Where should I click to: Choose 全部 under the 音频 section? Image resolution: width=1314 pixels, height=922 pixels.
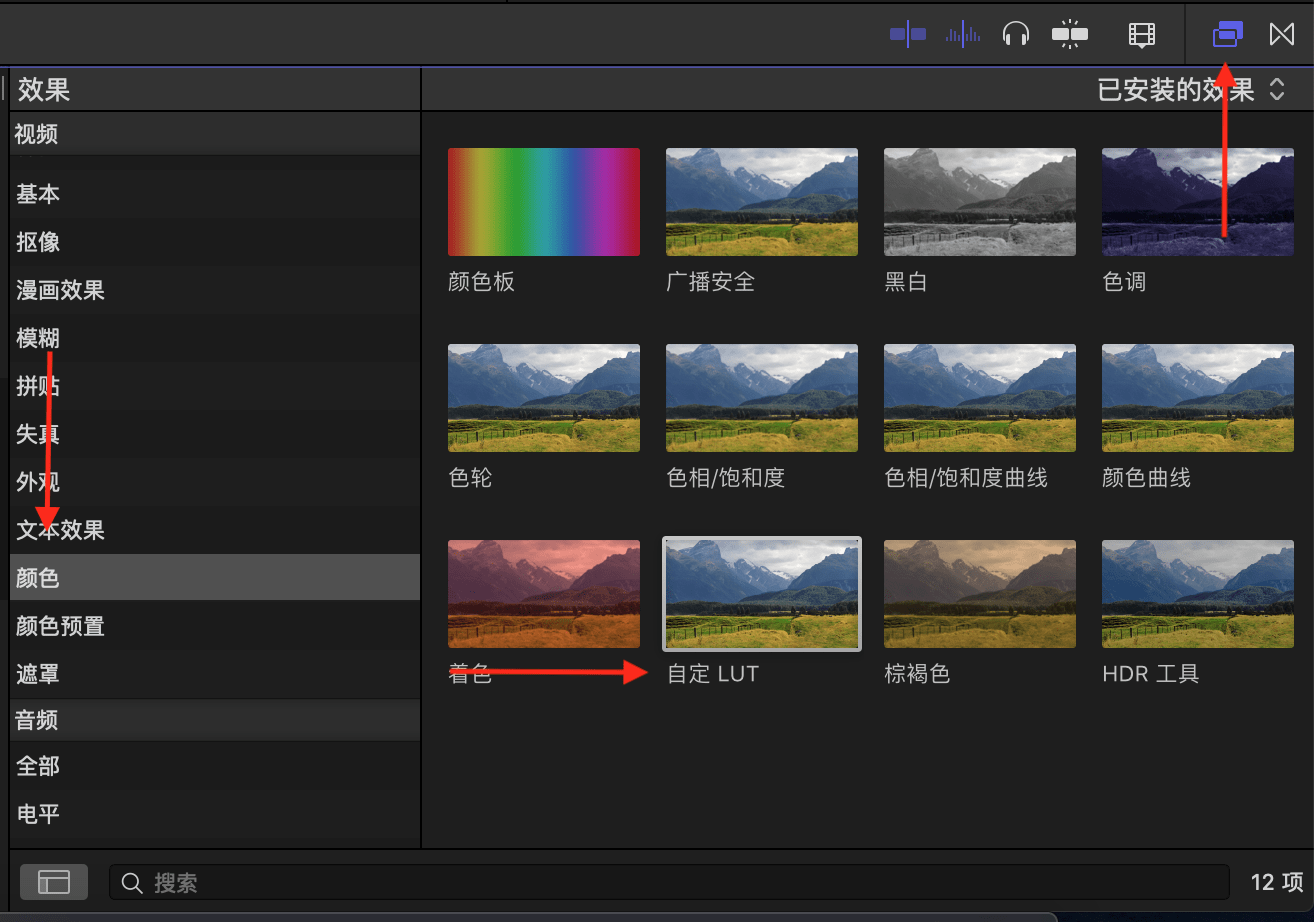pyautogui.click(x=38, y=766)
